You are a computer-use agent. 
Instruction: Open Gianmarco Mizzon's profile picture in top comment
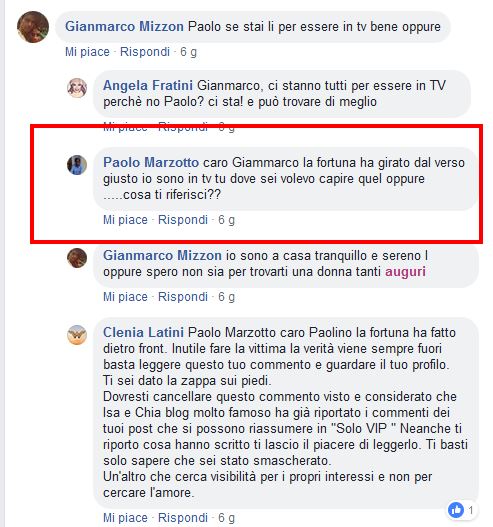pyautogui.click(x=33, y=27)
